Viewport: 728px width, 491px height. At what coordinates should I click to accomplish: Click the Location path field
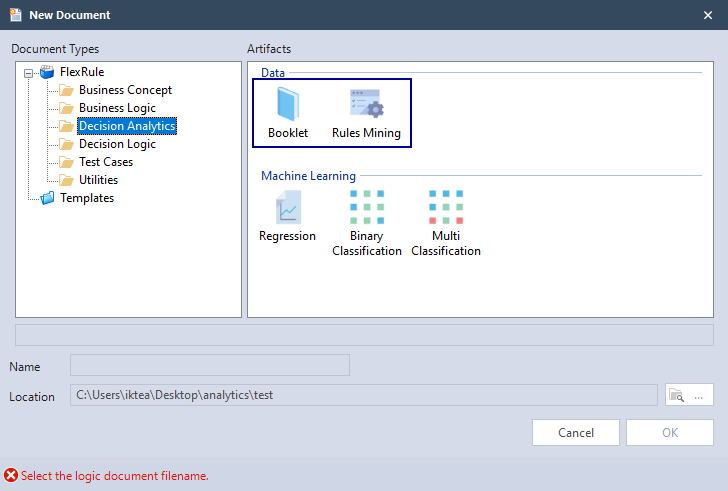[364, 395]
